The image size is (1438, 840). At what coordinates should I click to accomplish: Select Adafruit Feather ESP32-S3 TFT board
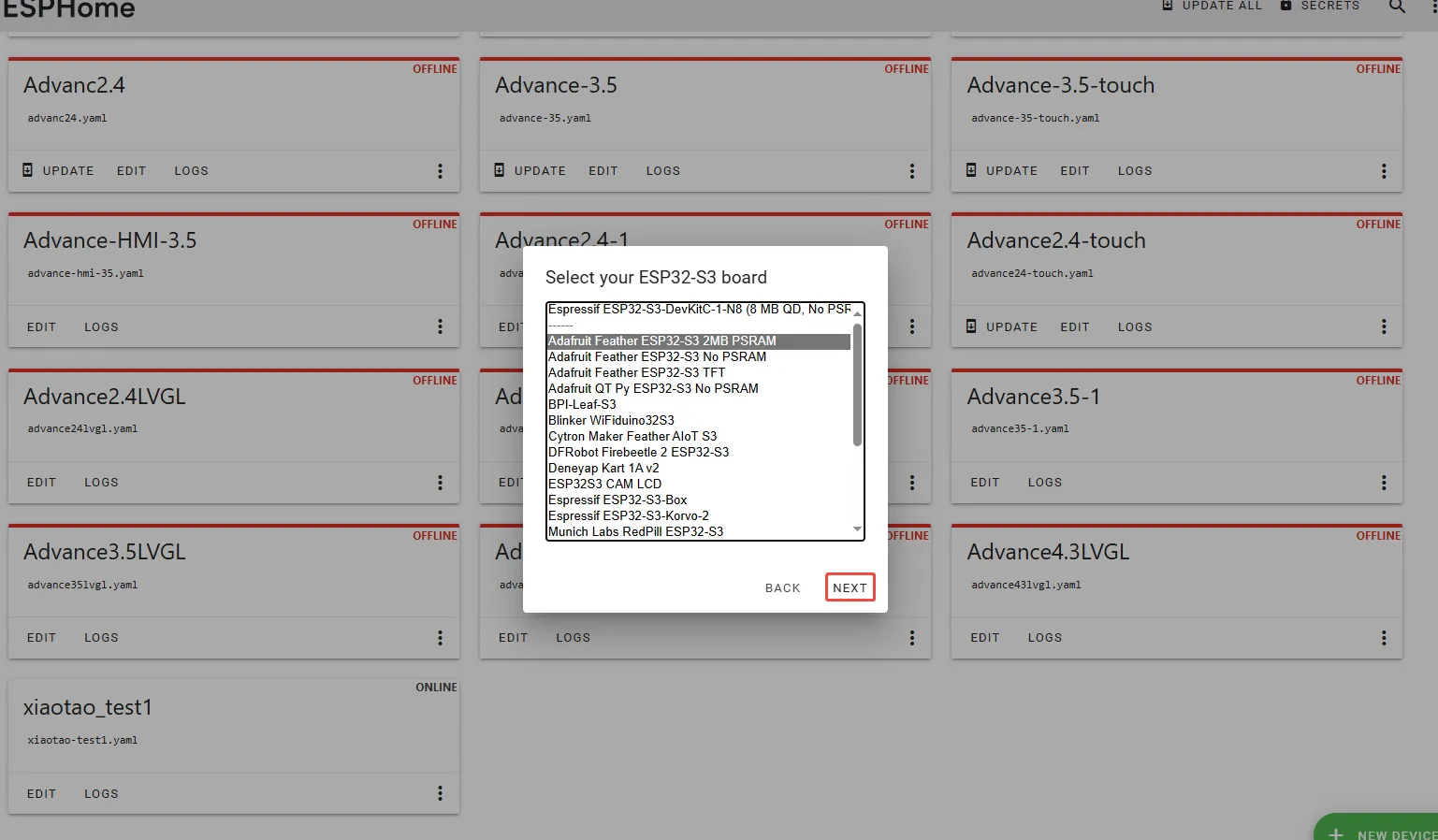coord(699,373)
